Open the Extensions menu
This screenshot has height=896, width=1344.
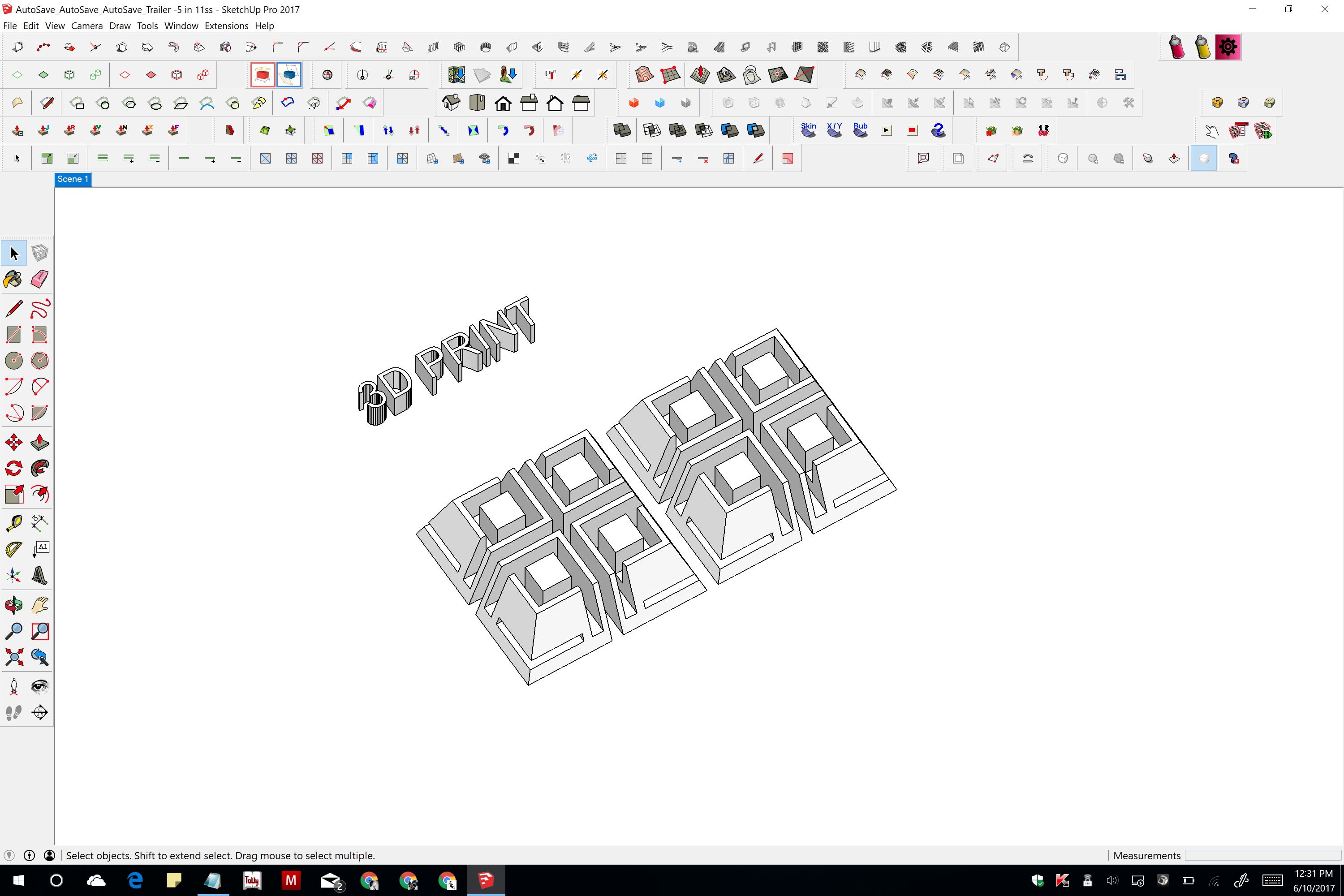226,26
